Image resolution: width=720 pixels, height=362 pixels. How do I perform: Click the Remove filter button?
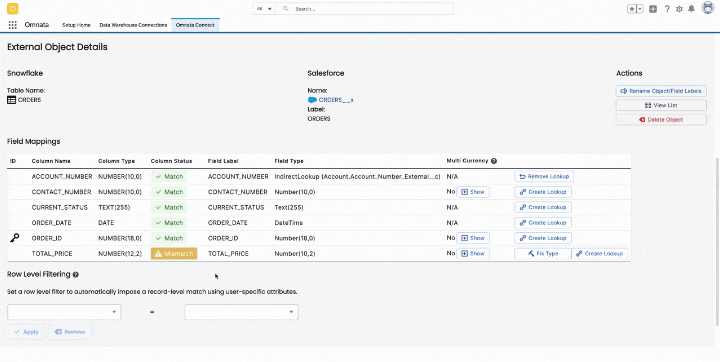[70, 332]
